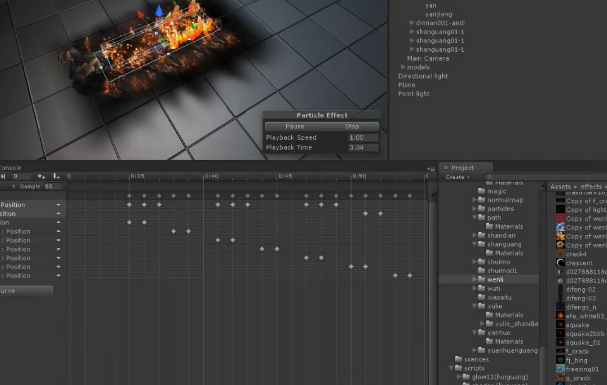Expand the shuimo folder
607x385 pixels.
(x=474, y=262)
